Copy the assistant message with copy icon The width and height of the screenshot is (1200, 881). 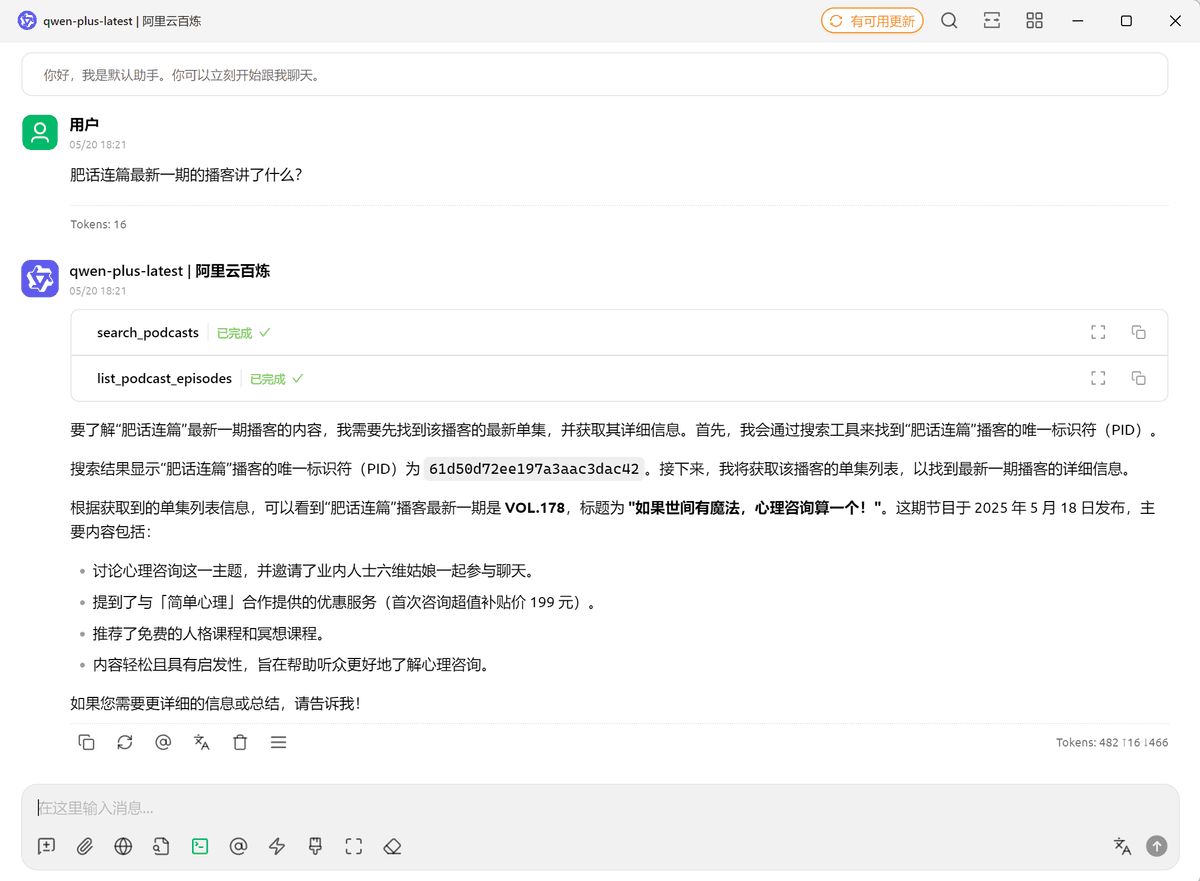click(87, 742)
